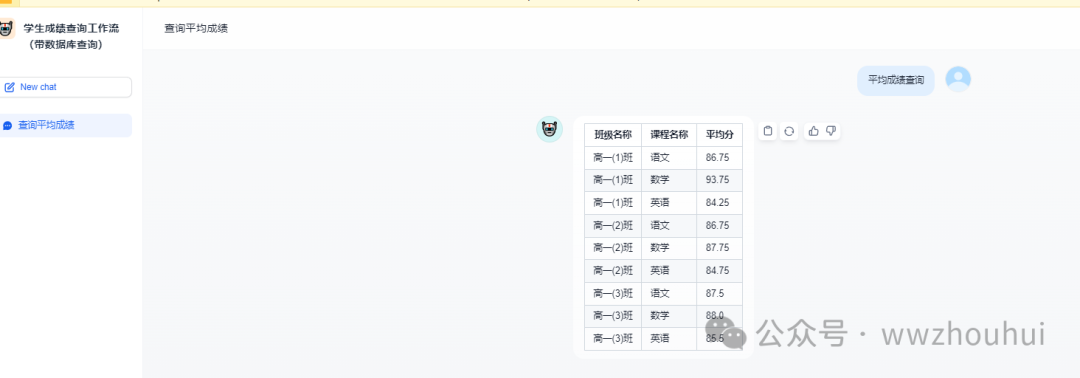Image resolution: width=1080 pixels, height=378 pixels.
Task: Click the 学生成绩查询工作流 app title
Action: (71, 28)
